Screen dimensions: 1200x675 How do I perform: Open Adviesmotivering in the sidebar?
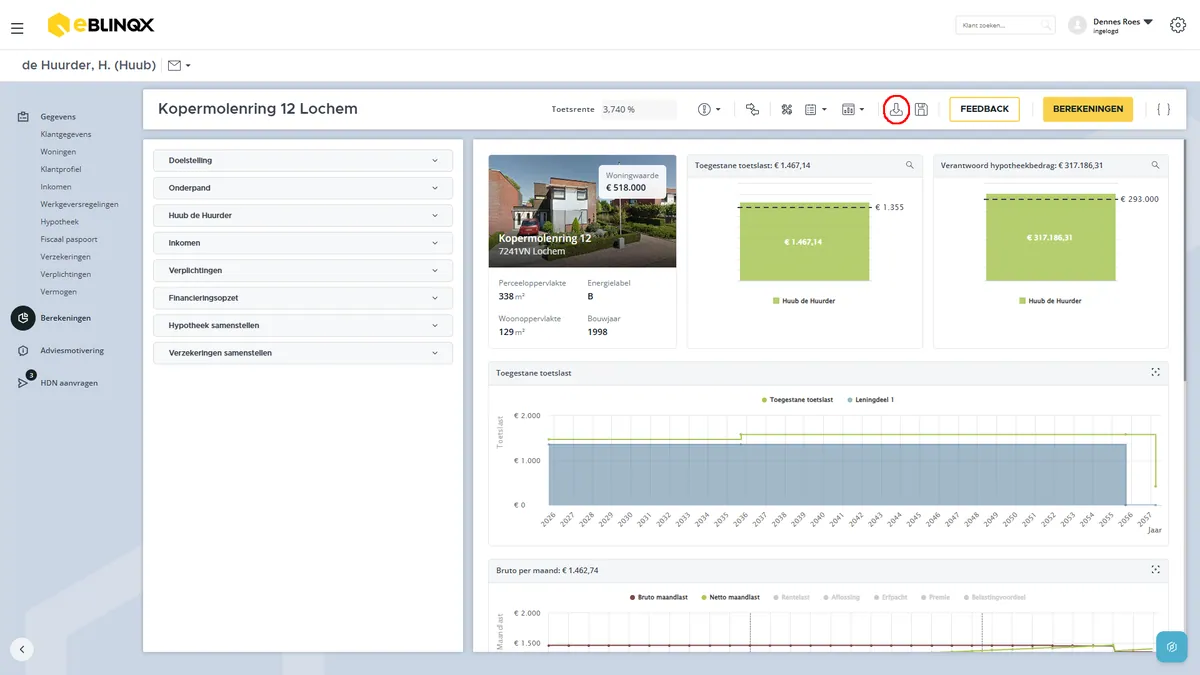tap(72, 351)
